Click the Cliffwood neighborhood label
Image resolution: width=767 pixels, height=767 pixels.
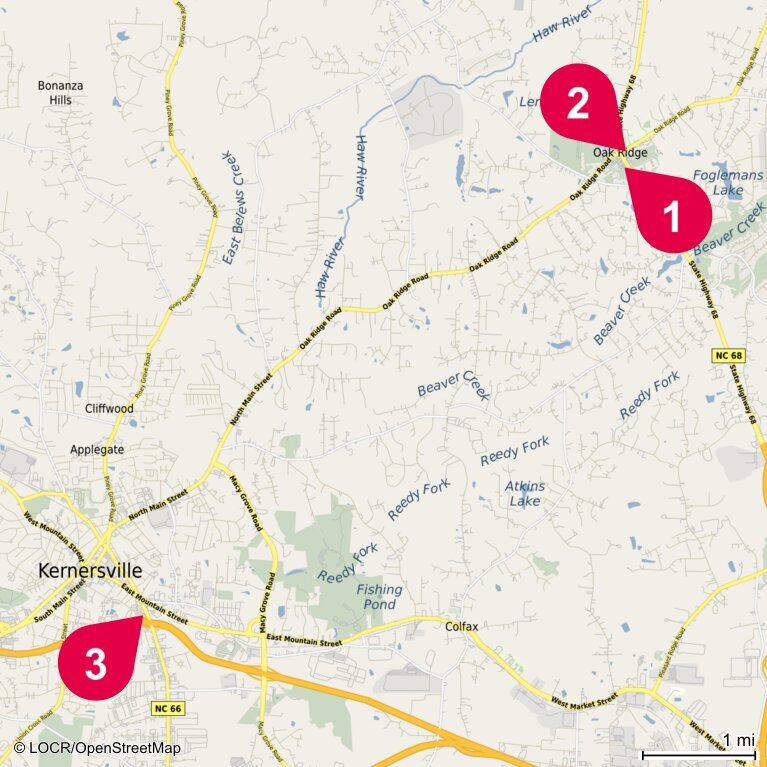pyautogui.click(x=109, y=408)
